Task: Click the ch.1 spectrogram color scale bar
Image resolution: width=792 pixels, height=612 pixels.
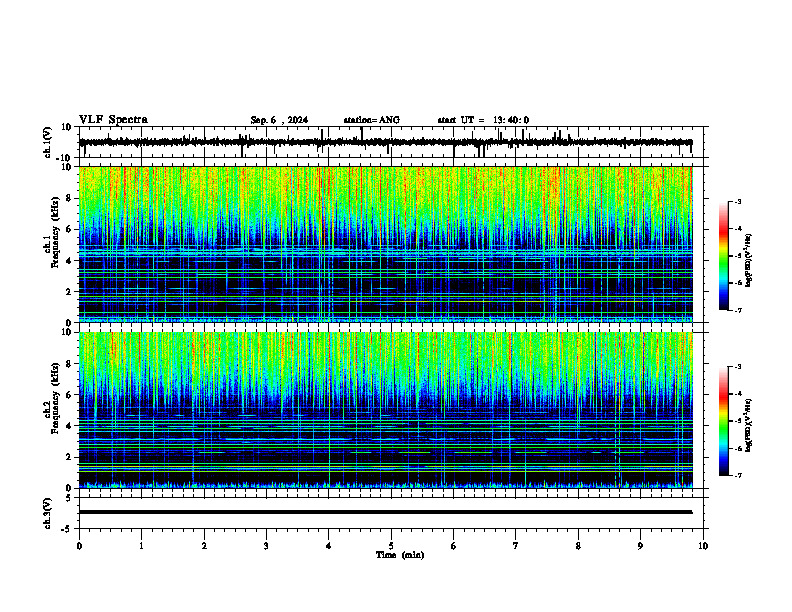Action: [x=723, y=256]
